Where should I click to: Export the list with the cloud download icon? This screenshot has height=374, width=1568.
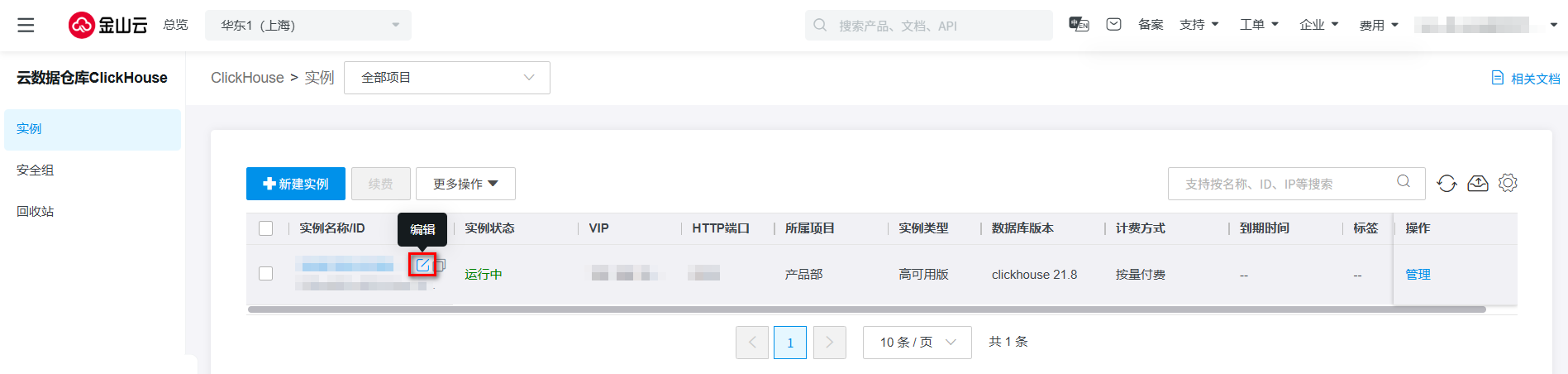click(x=1478, y=184)
